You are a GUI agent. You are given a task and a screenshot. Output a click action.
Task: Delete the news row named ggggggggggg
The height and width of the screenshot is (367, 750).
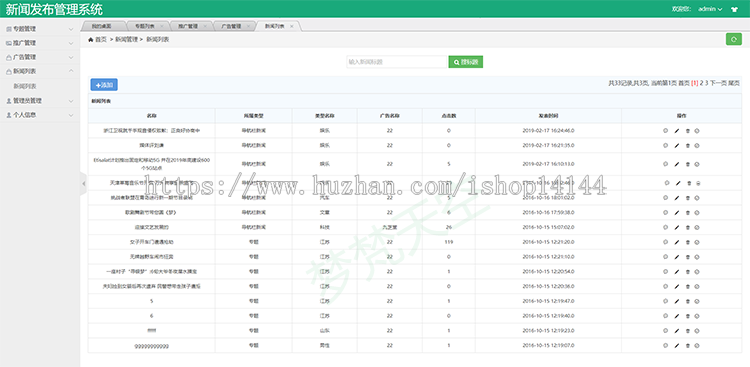[x=687, y=346]
